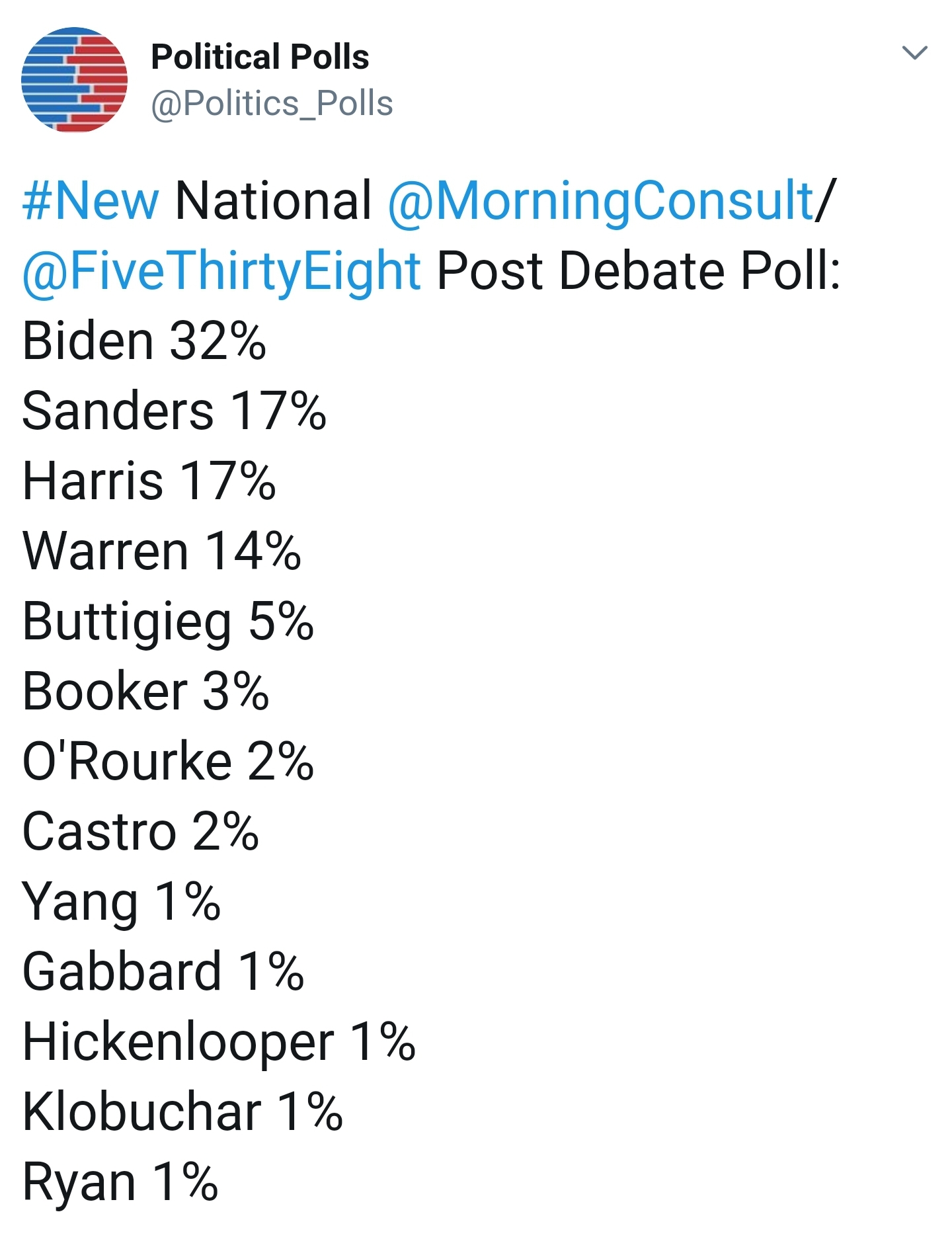Visit the @FiveThirtyEight mention
Viewport: 952px width, 1247px height.
pyautogui.click(x=221, y=270)
